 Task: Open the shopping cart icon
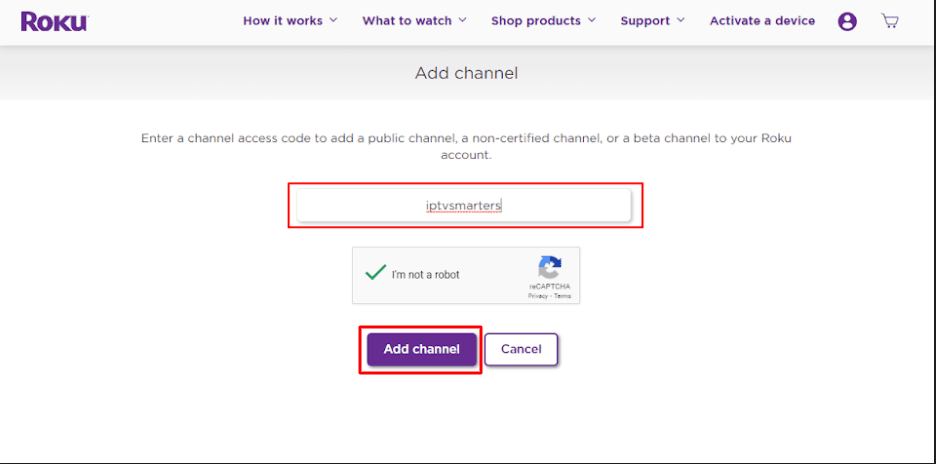(x=889, y=21)
